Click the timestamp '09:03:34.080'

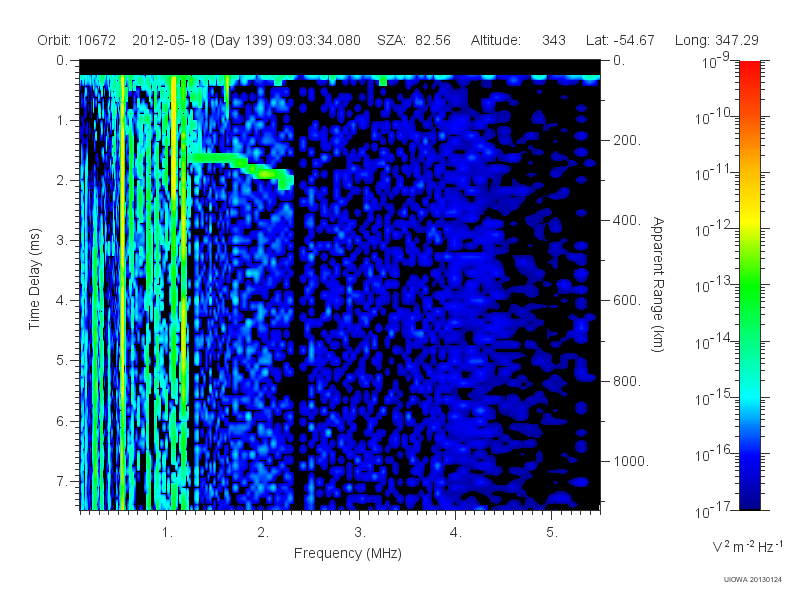click(319, 40)
